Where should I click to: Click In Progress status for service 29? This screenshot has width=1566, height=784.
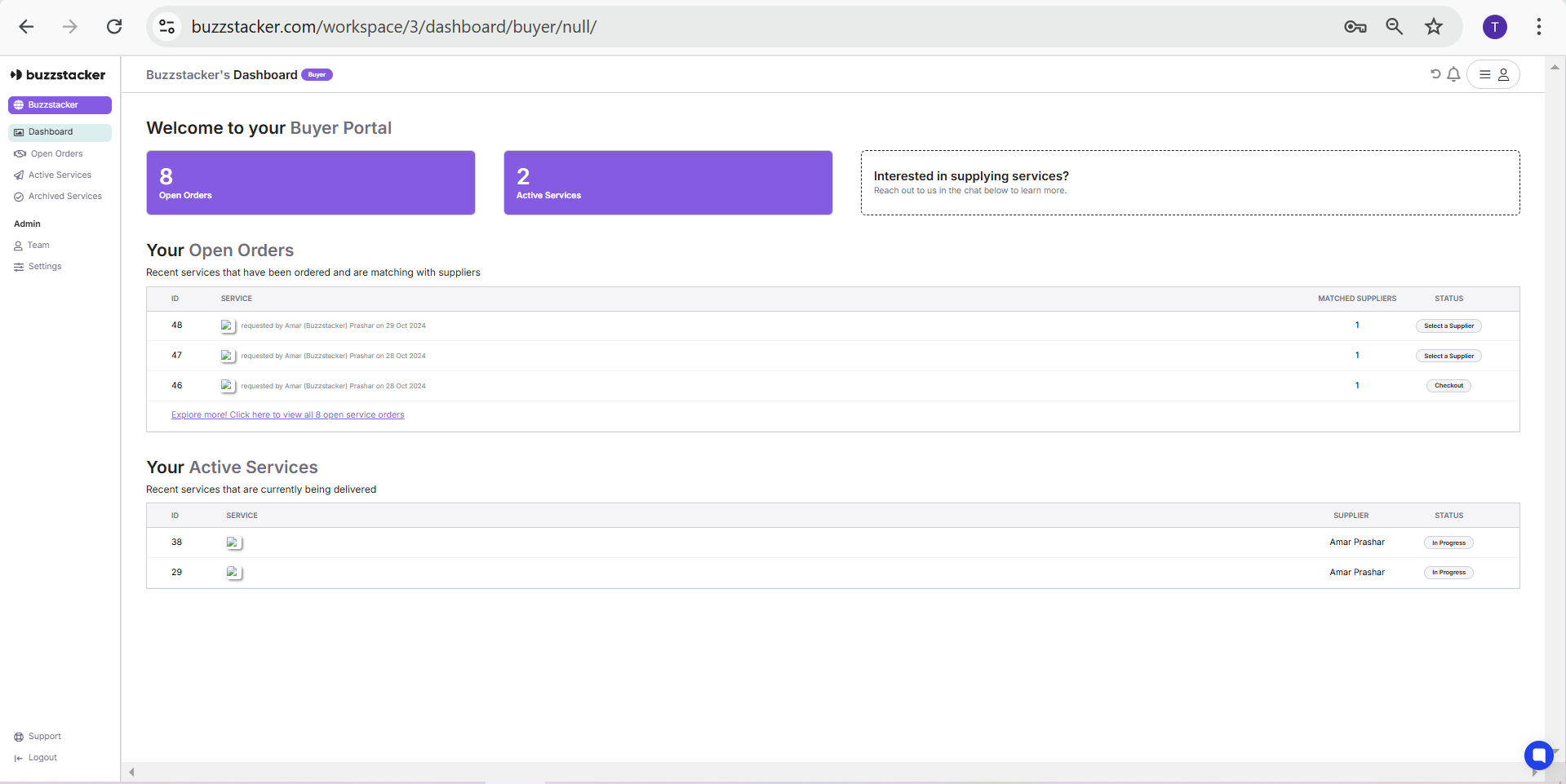pyautogui.click(x=1448, y=573)
